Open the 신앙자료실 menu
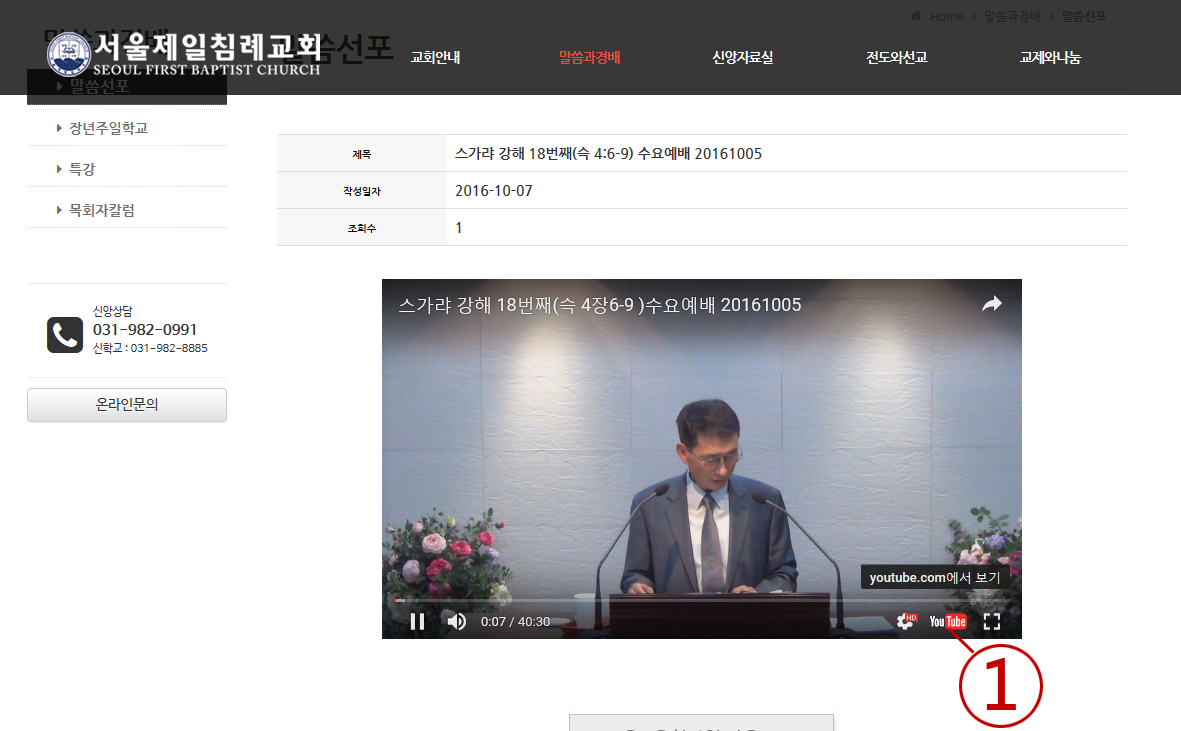The image size is (1181, 731). click(x=742, y=57)
